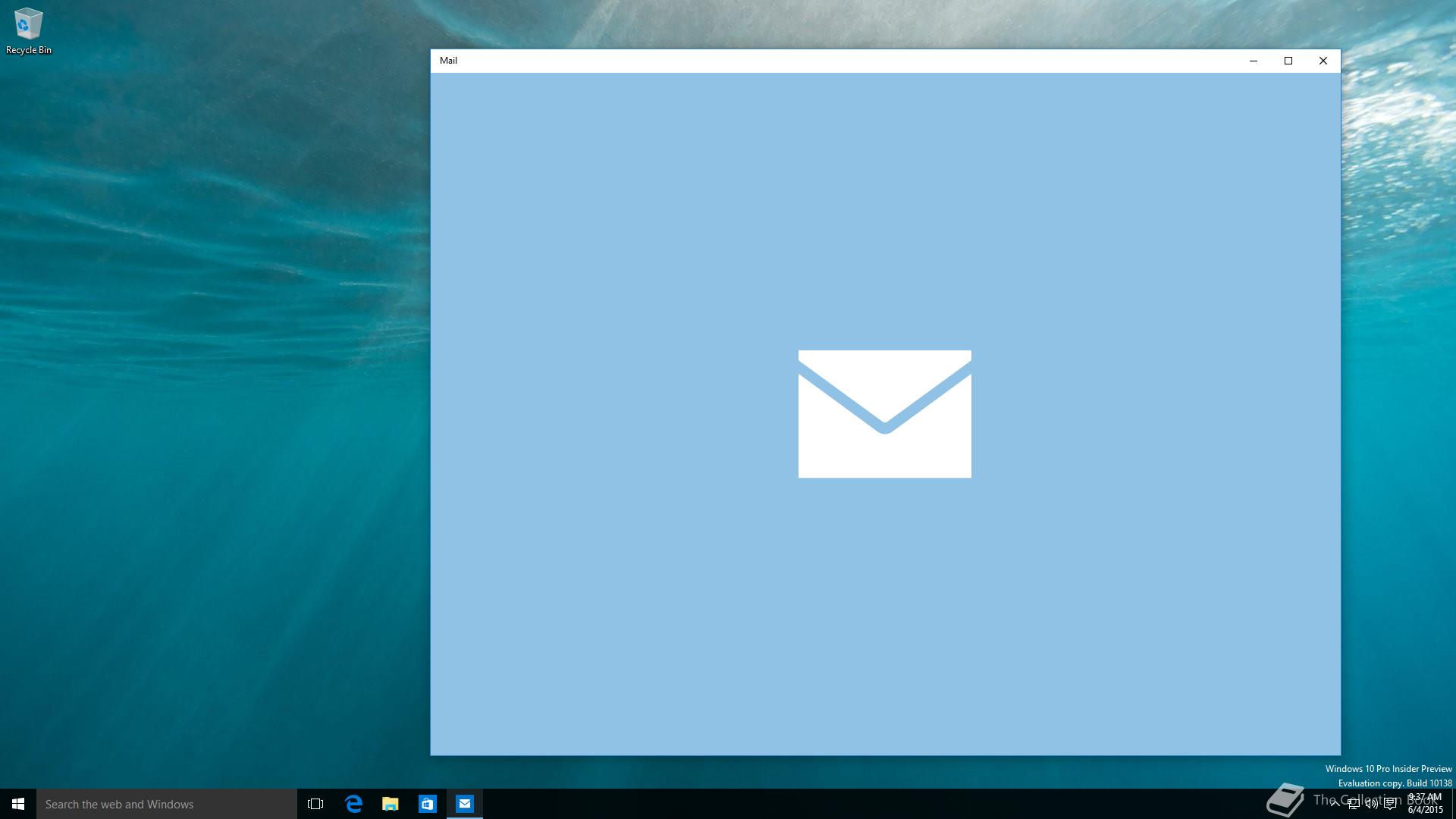Open the network status tray icon

[1354, 804]
